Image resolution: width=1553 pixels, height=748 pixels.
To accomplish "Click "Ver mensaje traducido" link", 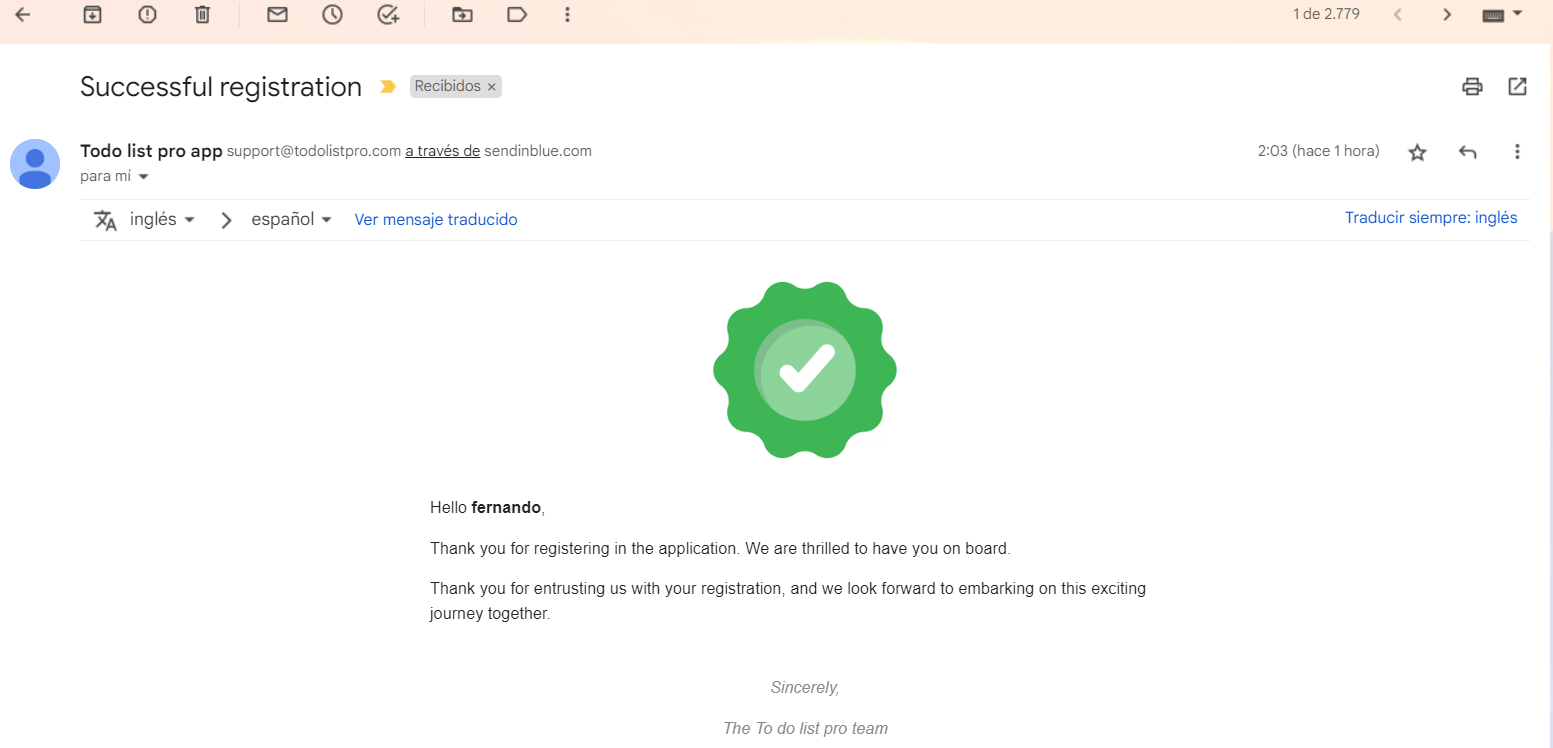I will tap(436, 220).
